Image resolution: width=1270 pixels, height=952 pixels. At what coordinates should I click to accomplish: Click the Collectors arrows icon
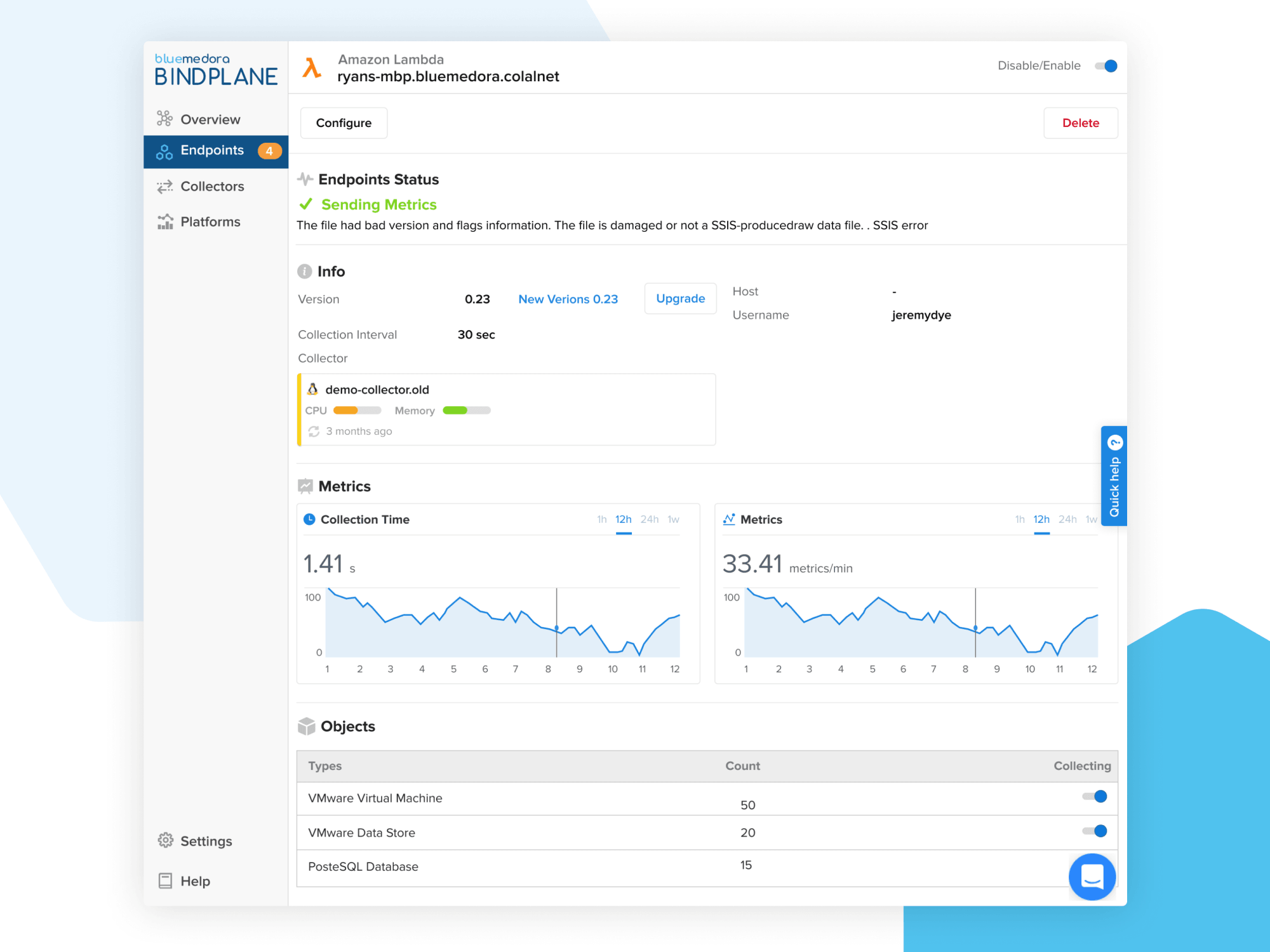click(x=165, y=187)
